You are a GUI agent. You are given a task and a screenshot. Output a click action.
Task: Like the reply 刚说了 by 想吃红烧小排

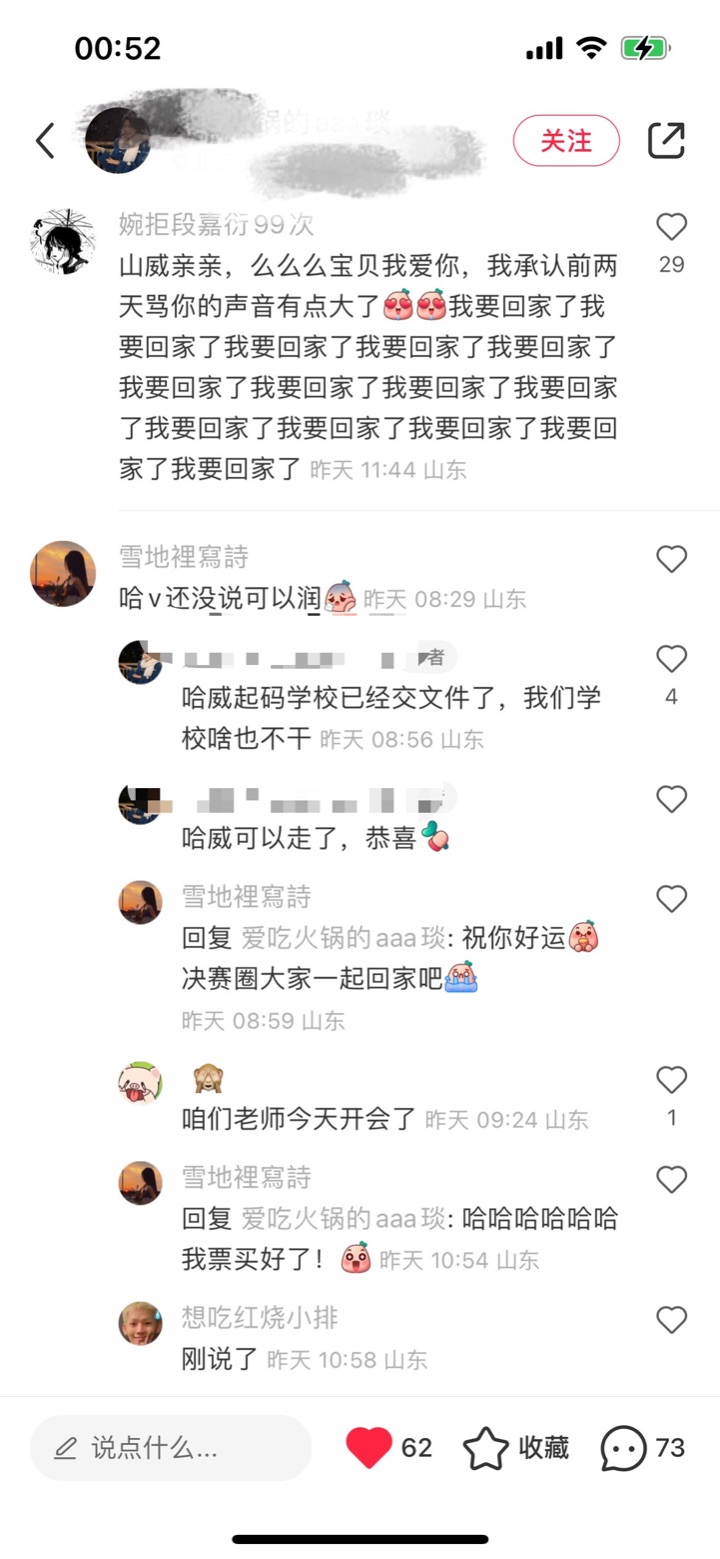(x=671, y=1320)
